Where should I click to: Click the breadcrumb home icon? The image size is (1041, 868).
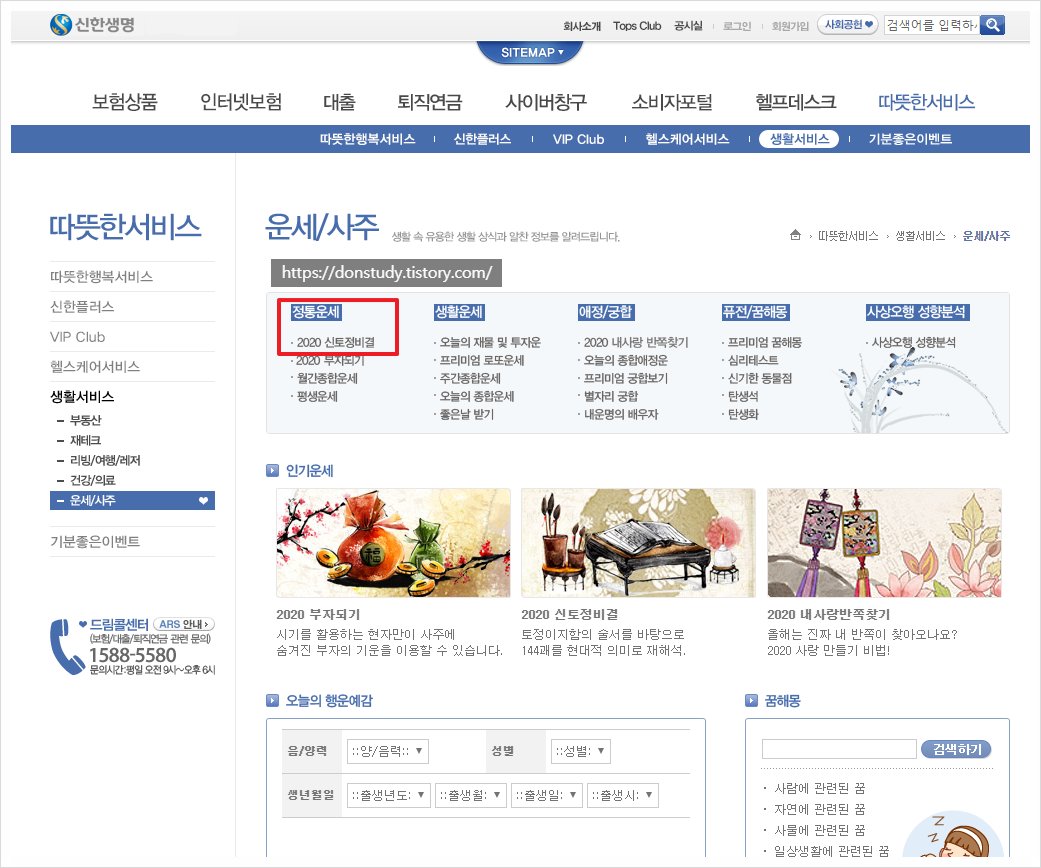tap(795, 235)
